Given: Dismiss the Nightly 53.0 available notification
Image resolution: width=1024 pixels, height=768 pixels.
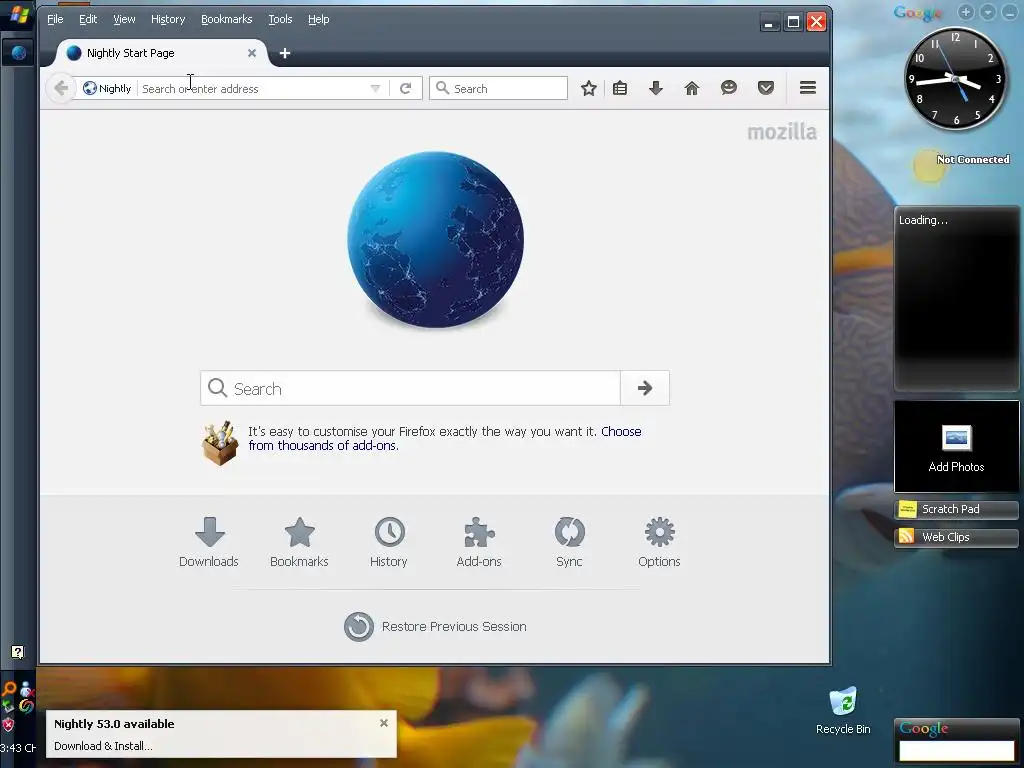Looking at the screenshot, I should [384, 723].
